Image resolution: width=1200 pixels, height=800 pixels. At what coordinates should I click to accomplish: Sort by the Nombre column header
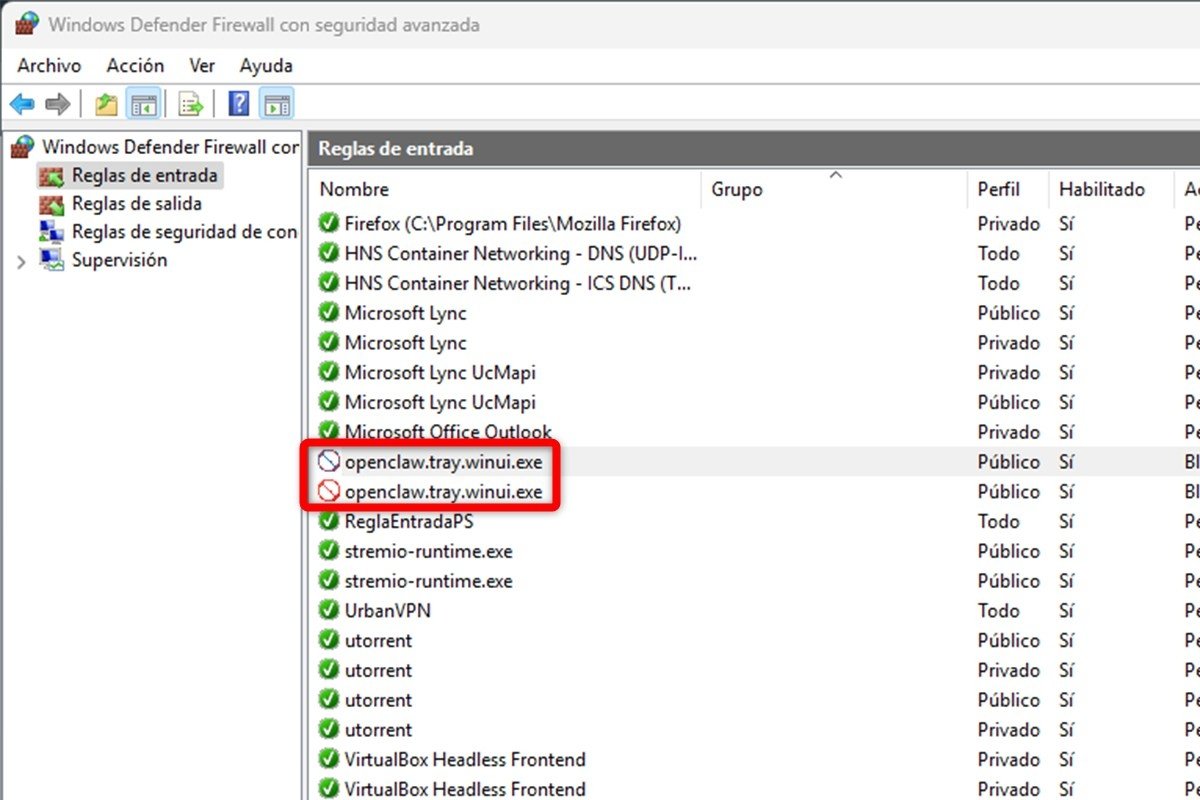click(x=506, y=189)
